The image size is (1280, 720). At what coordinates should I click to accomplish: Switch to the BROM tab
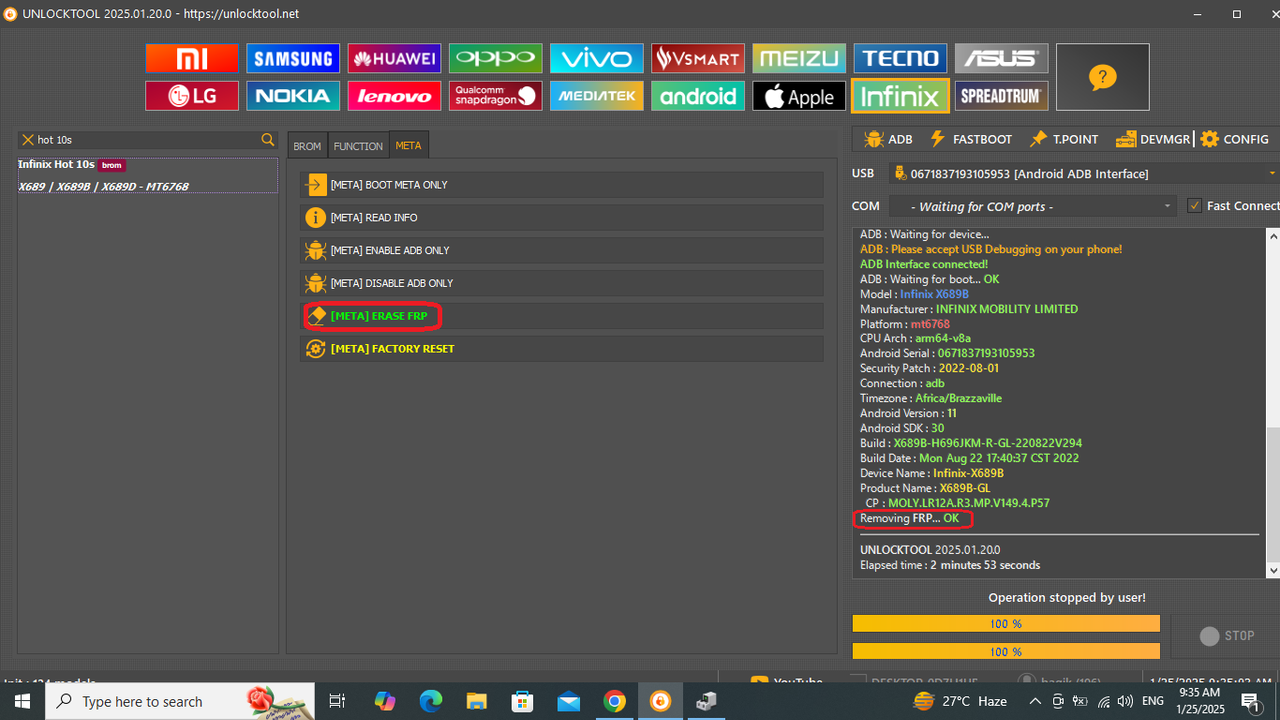click(x=307, y=146)
